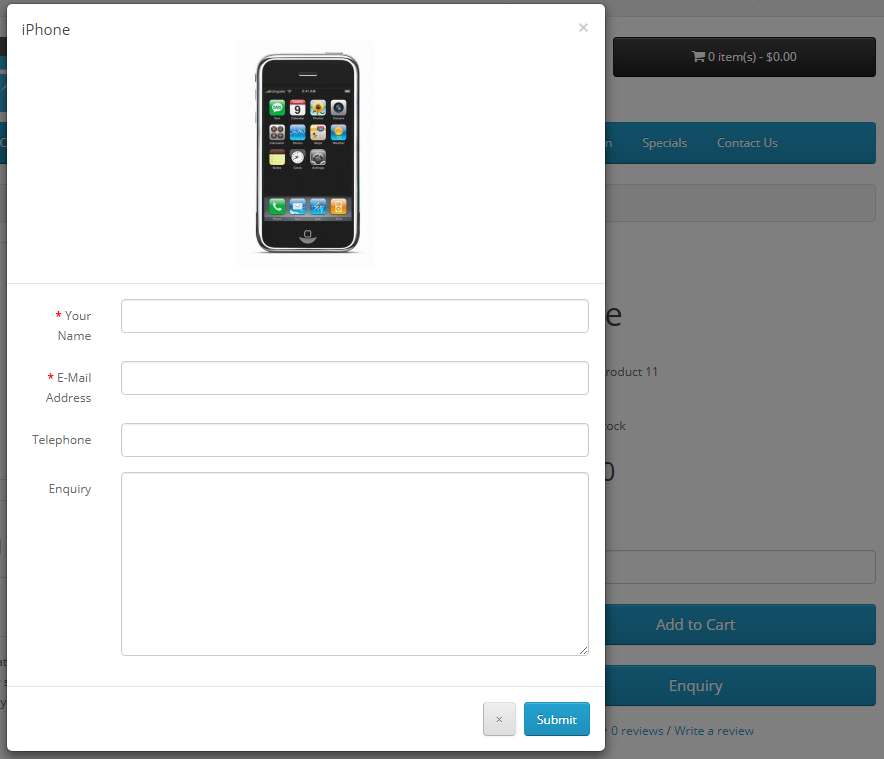884x759 pixels.
Task: Focus the Your Name input field
Action: point(355,316)
